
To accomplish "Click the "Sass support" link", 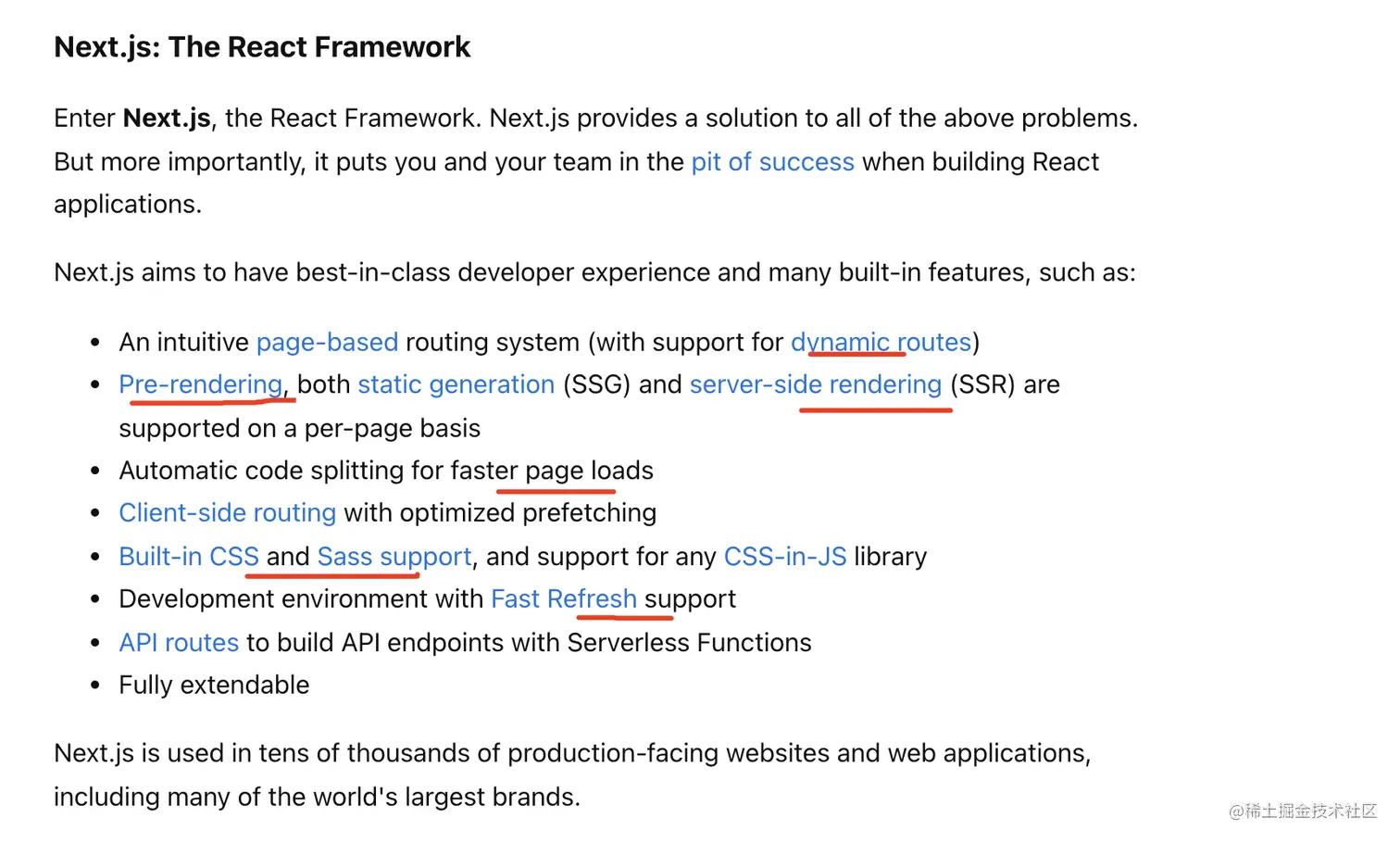I will (394, 557).
